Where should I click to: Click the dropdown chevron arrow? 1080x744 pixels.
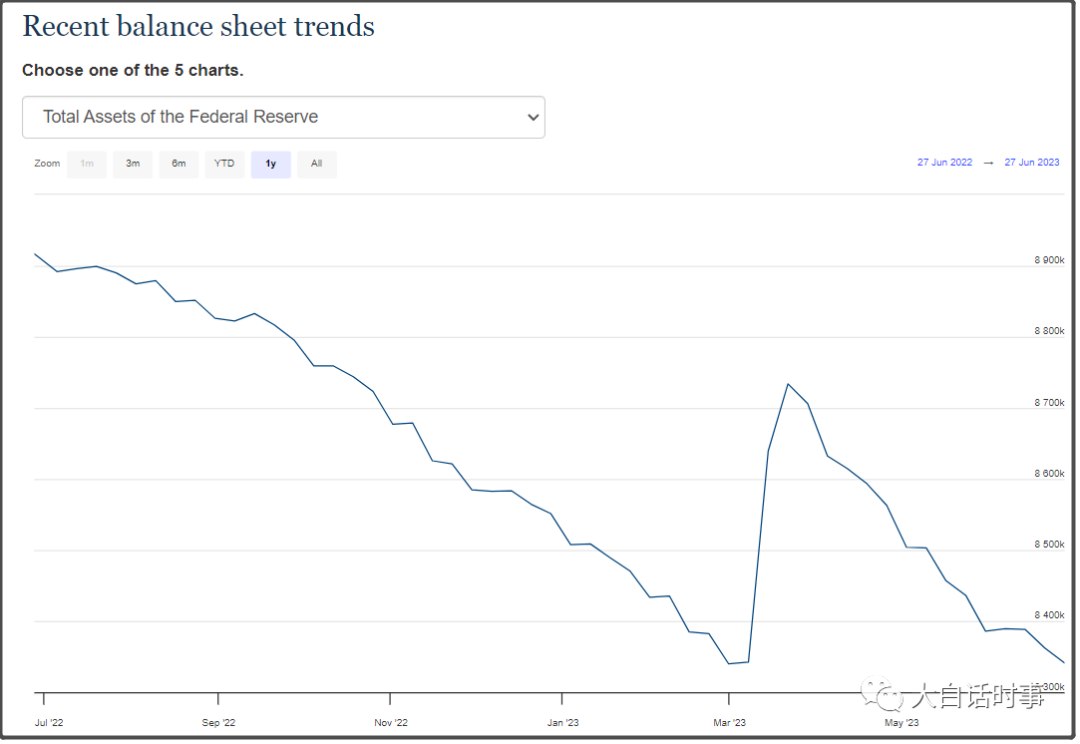[x=532, y=117]
